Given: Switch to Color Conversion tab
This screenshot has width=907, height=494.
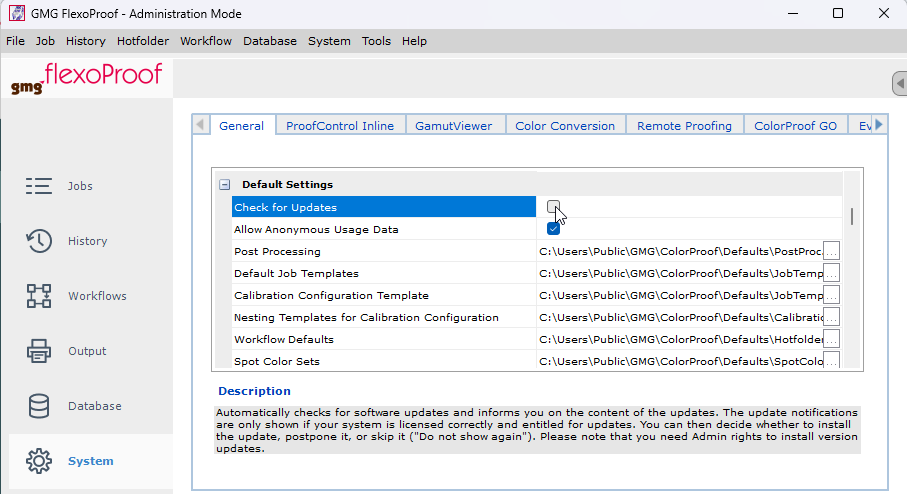Looking at the screenshot, I should tap(565, 126).
